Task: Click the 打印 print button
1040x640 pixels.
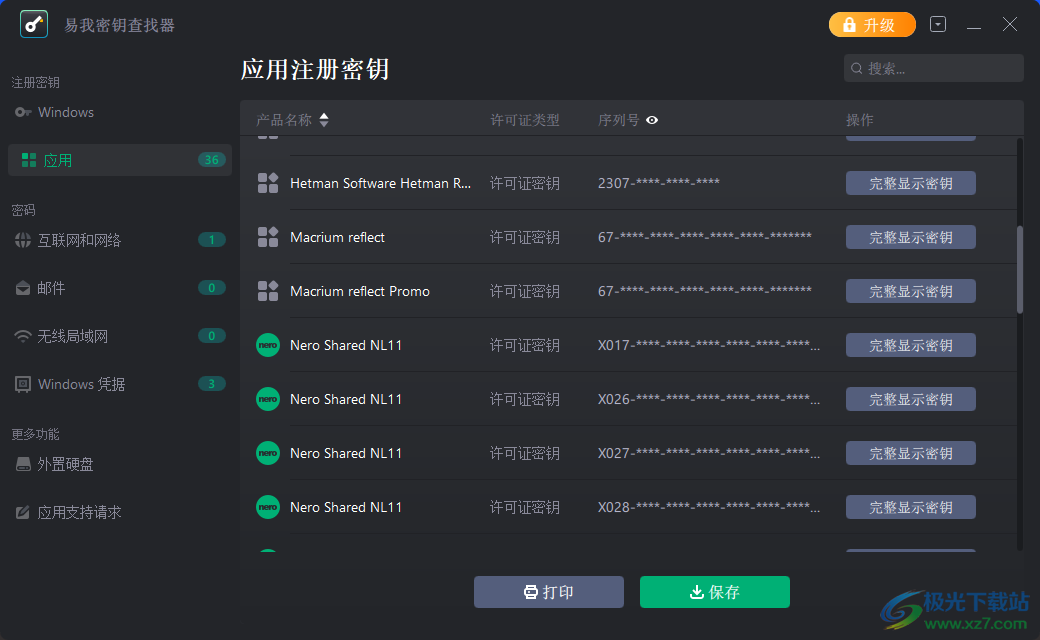Action: [549, 592]
